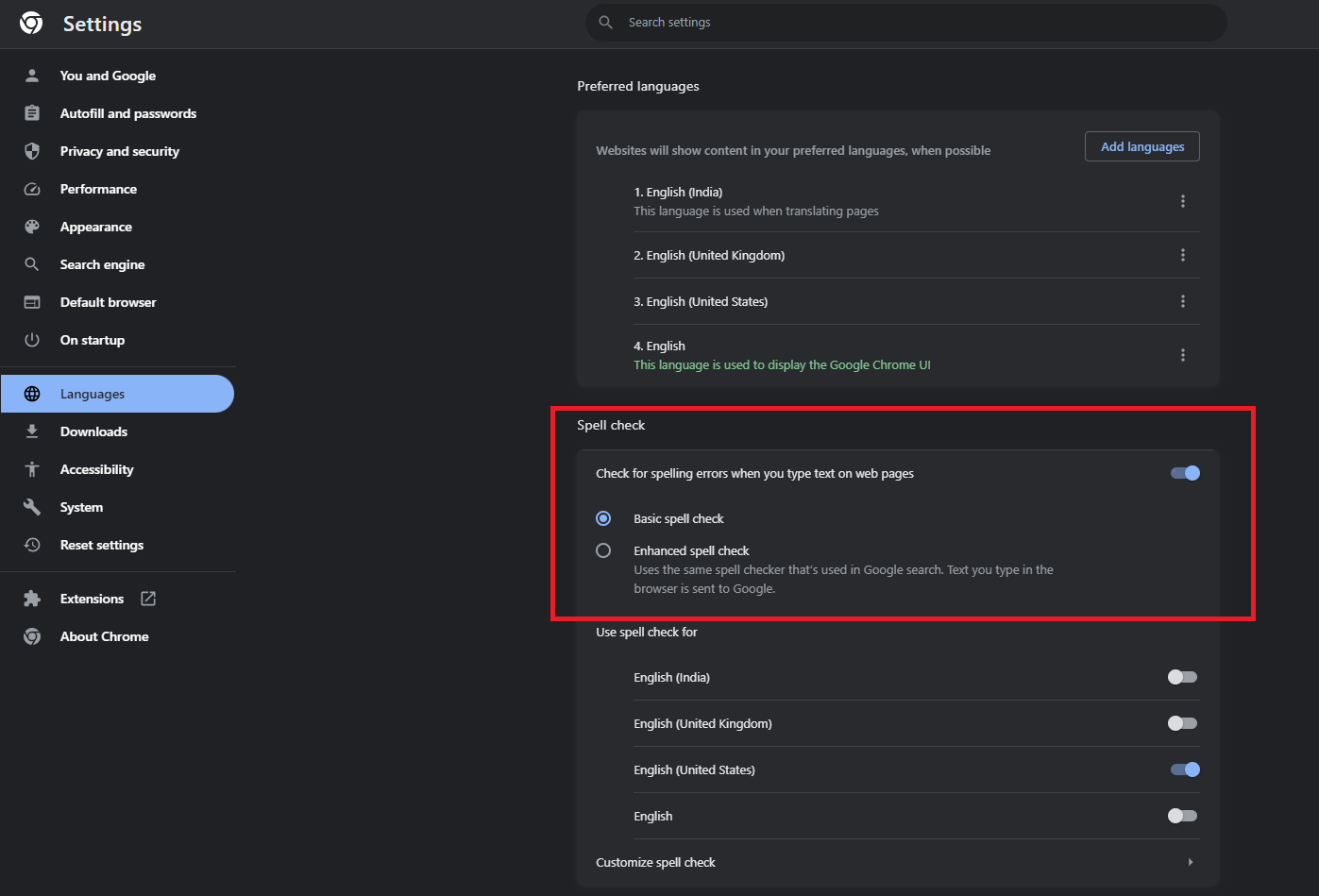
Task: Click the Languages globe icon
Action: click(x=32, y=394)
